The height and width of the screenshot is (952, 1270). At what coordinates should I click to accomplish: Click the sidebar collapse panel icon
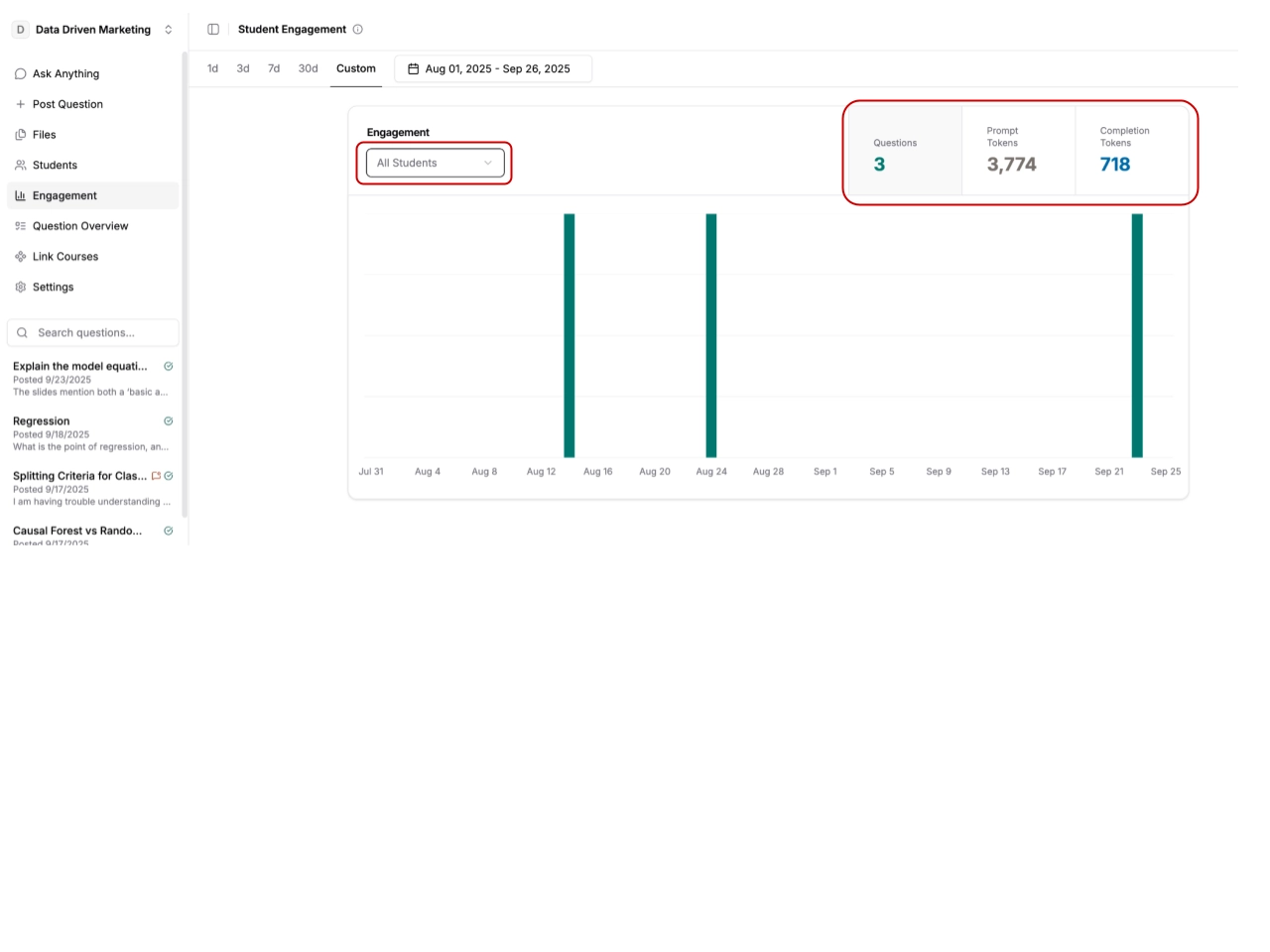(213, 30)
